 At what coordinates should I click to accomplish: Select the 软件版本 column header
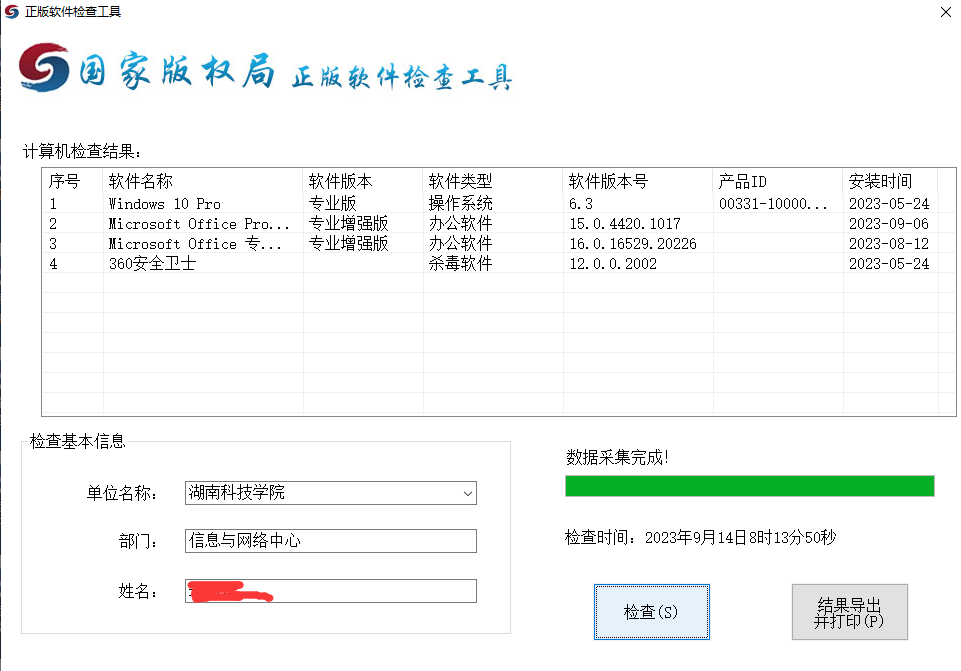[x=363, y=181]
